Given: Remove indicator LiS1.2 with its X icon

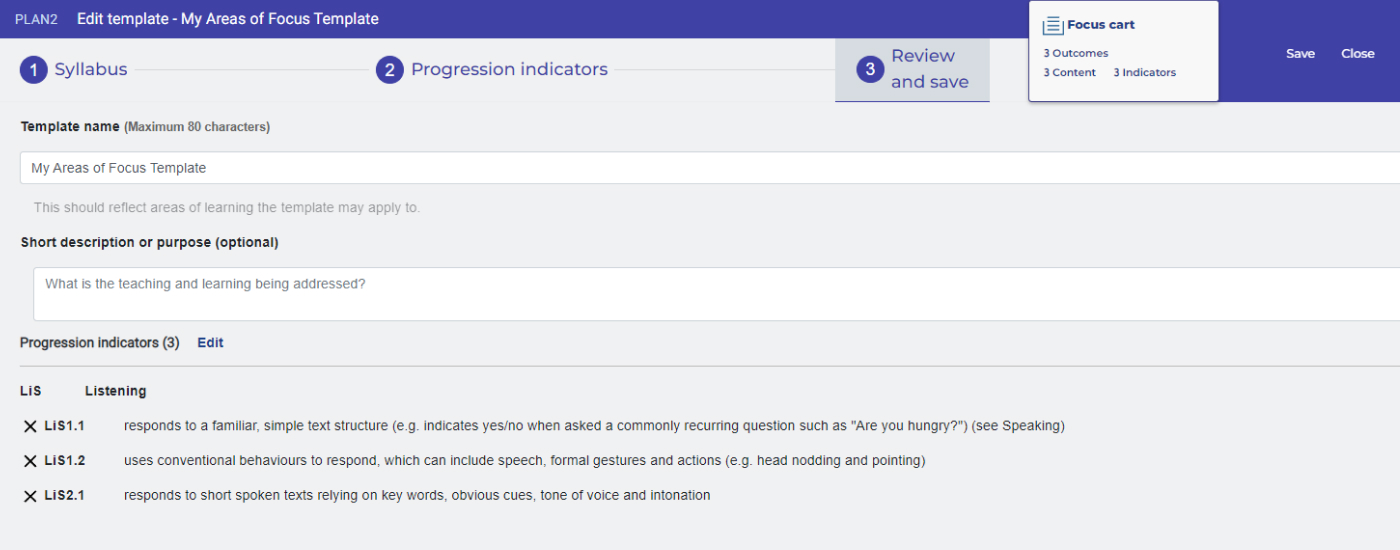Looking at the screenshot, I should tap(30, 461).
